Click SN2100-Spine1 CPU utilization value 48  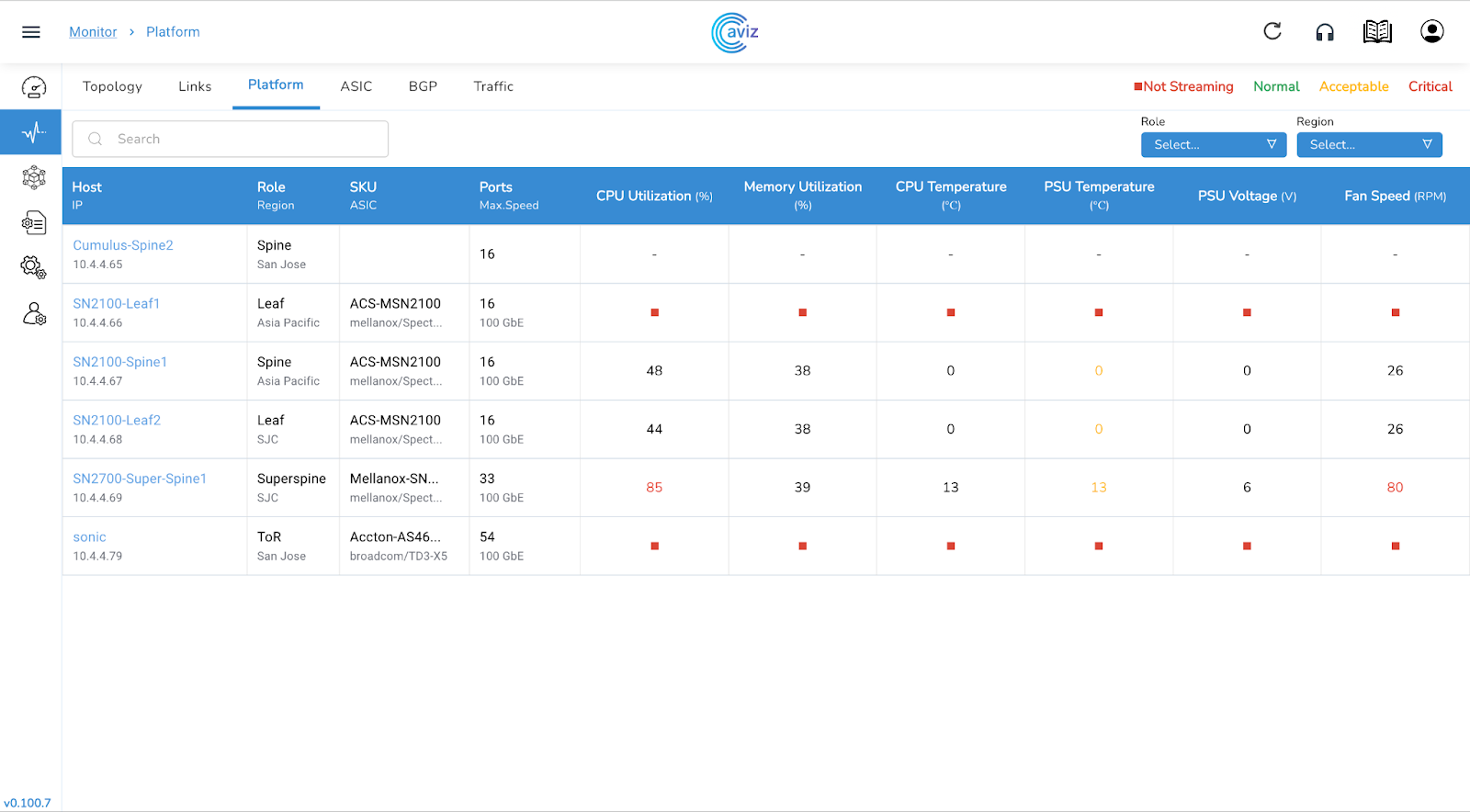coord(654,371)
